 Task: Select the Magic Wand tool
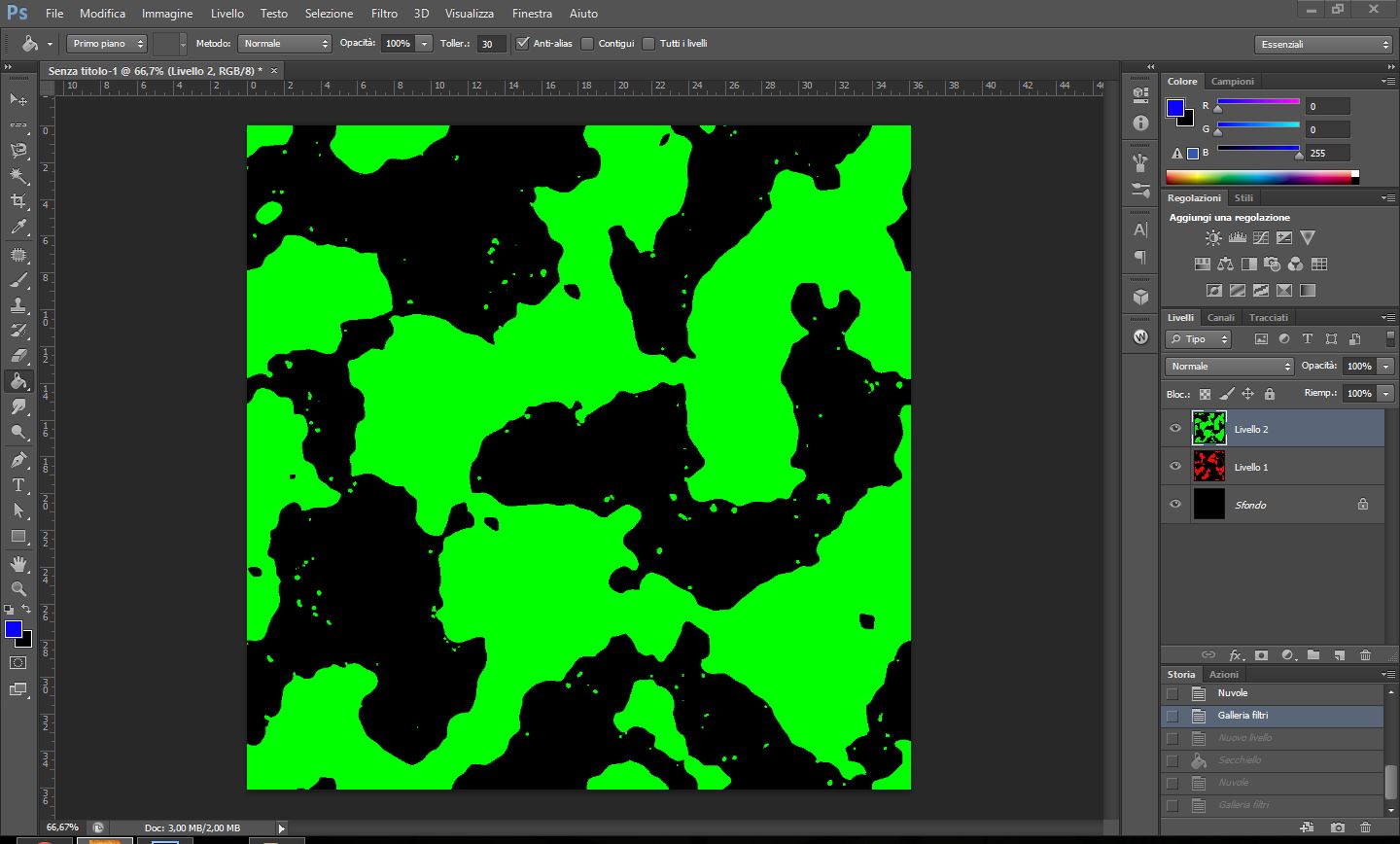click(x=18, y=176)
